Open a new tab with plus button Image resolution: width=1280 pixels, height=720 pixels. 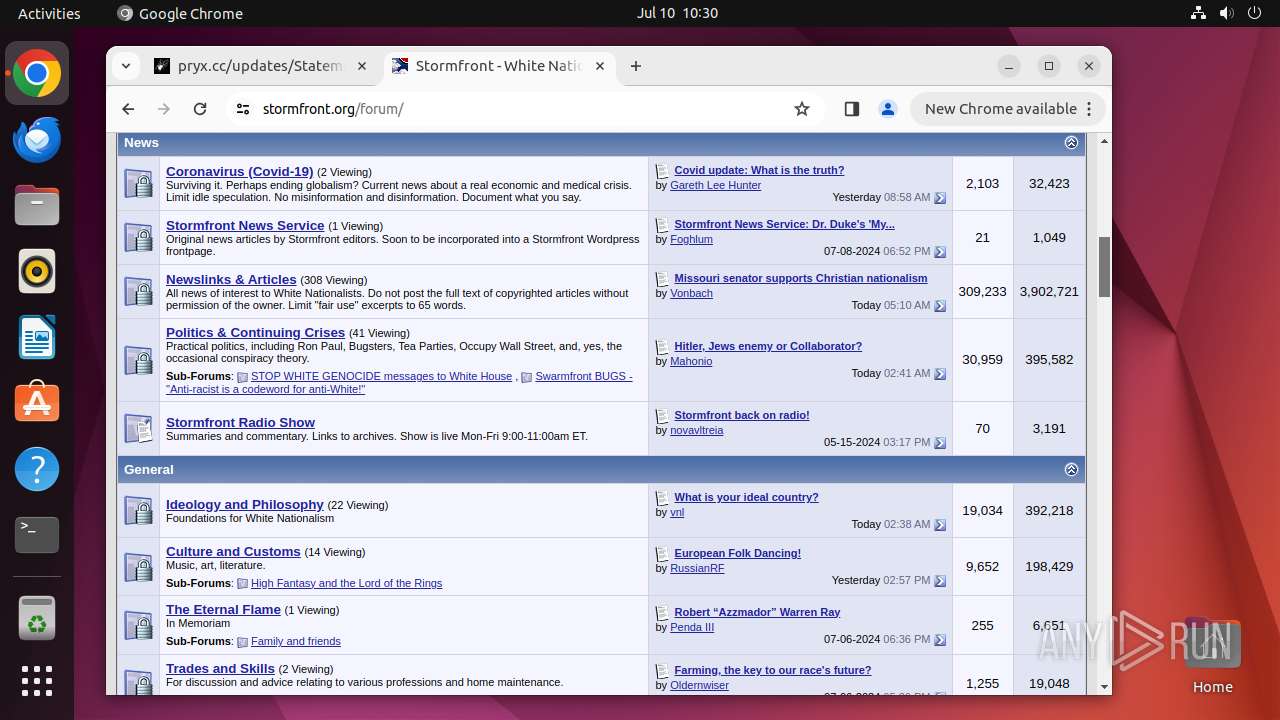[636, 66]
